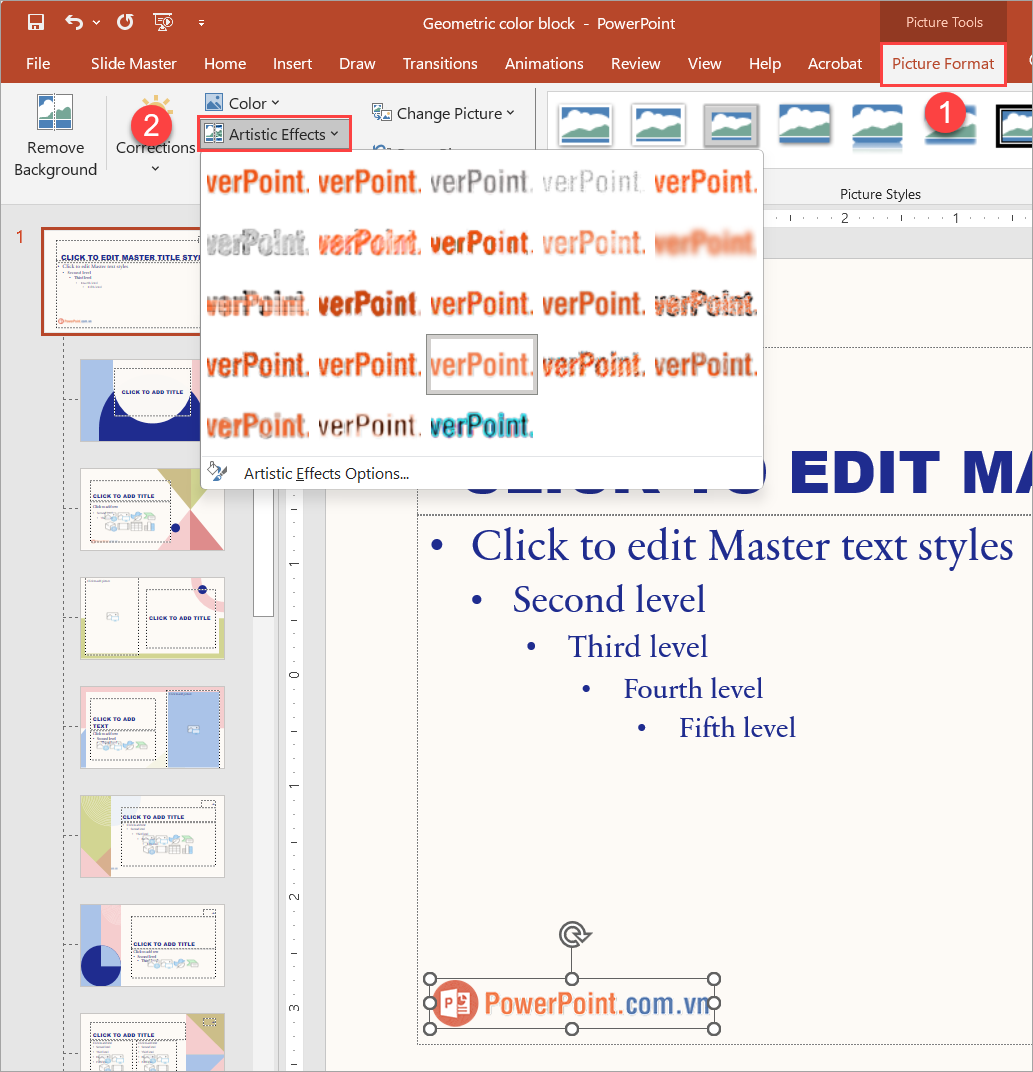
Task: Apply the Marker artistic effect
Action: pyautogui.click(x=368, y=182)
